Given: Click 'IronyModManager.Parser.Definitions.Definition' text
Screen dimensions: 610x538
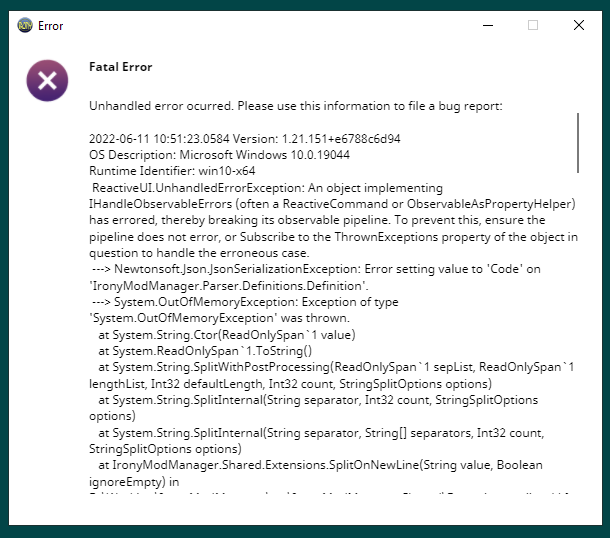Looking at the screenshot, I should tap(229, 286).
